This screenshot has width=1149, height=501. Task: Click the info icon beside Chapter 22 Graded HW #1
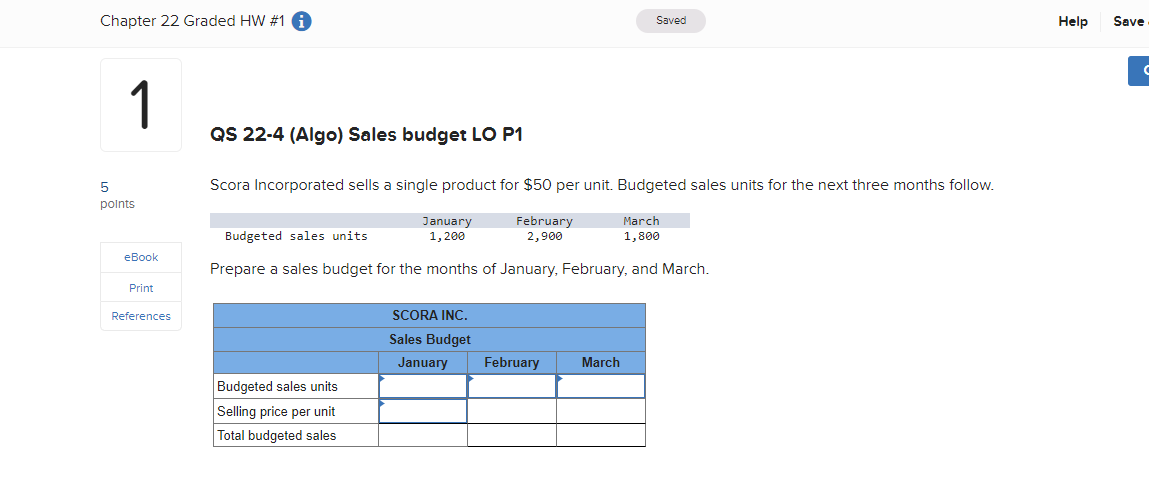point(302,22)
